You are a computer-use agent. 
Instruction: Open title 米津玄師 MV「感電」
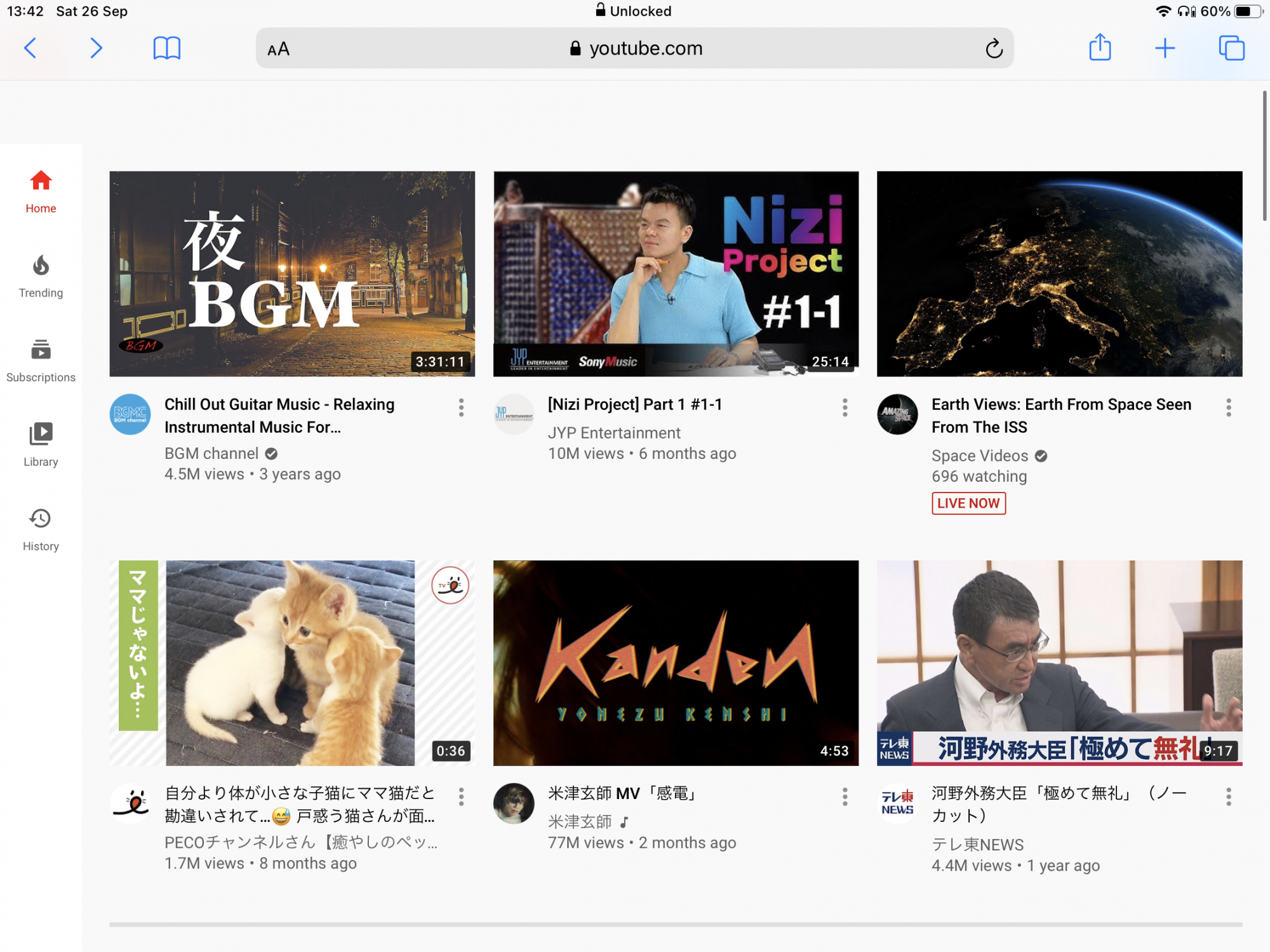click(x=624, y=793)
